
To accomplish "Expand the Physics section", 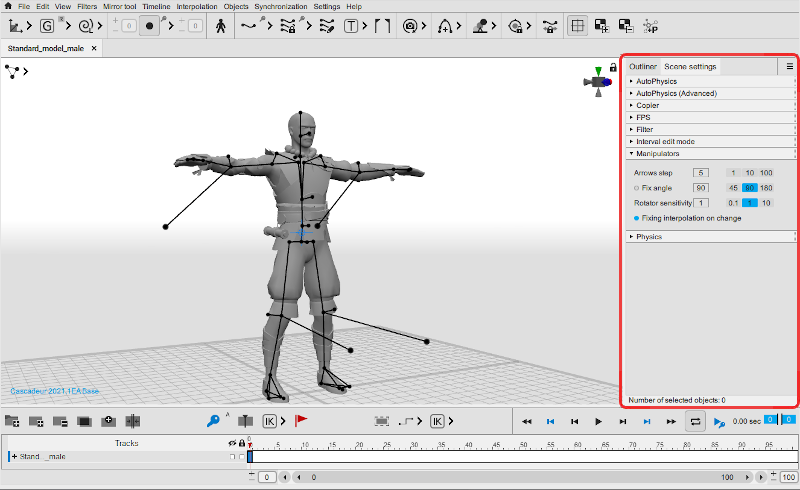I will point(710,237).
